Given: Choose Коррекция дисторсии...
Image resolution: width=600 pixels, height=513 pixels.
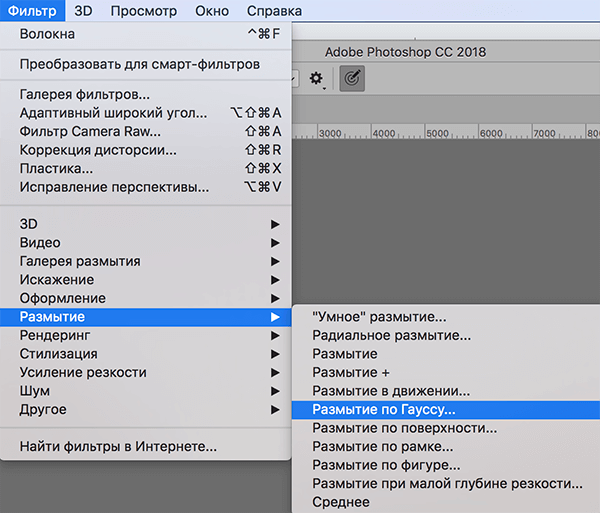Looking at the screenshot, I should (146, 150).
